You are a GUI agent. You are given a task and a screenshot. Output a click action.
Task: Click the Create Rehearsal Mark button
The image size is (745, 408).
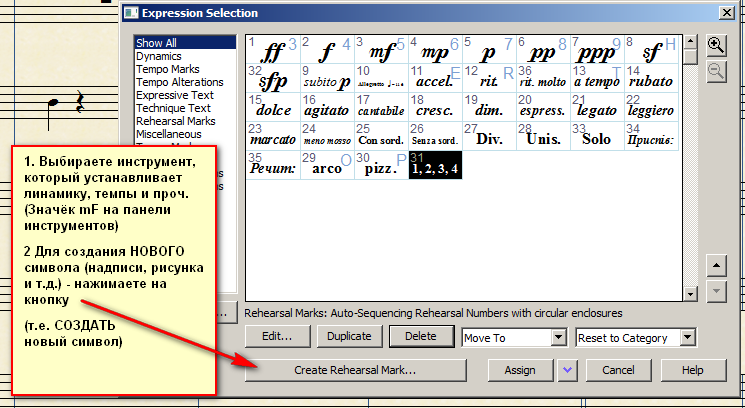click(355, 370)
